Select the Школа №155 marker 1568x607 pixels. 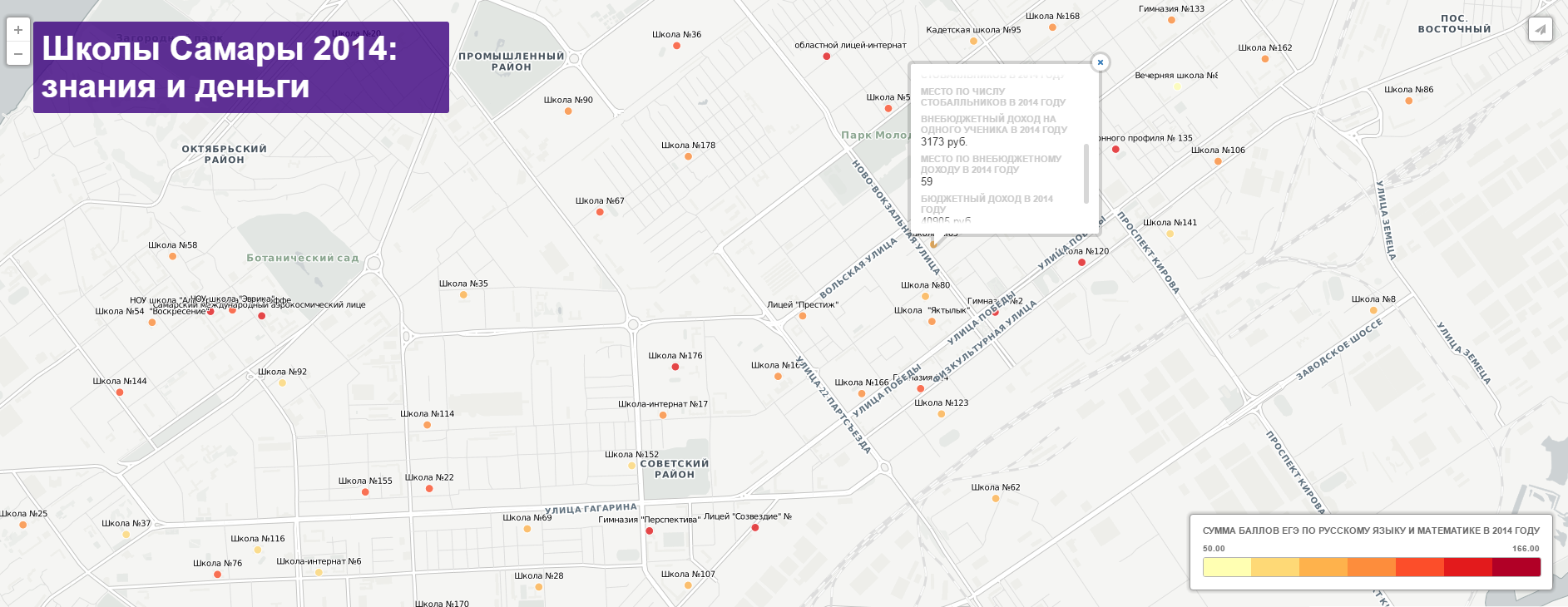pyautogui.click(x=365, y=492)
